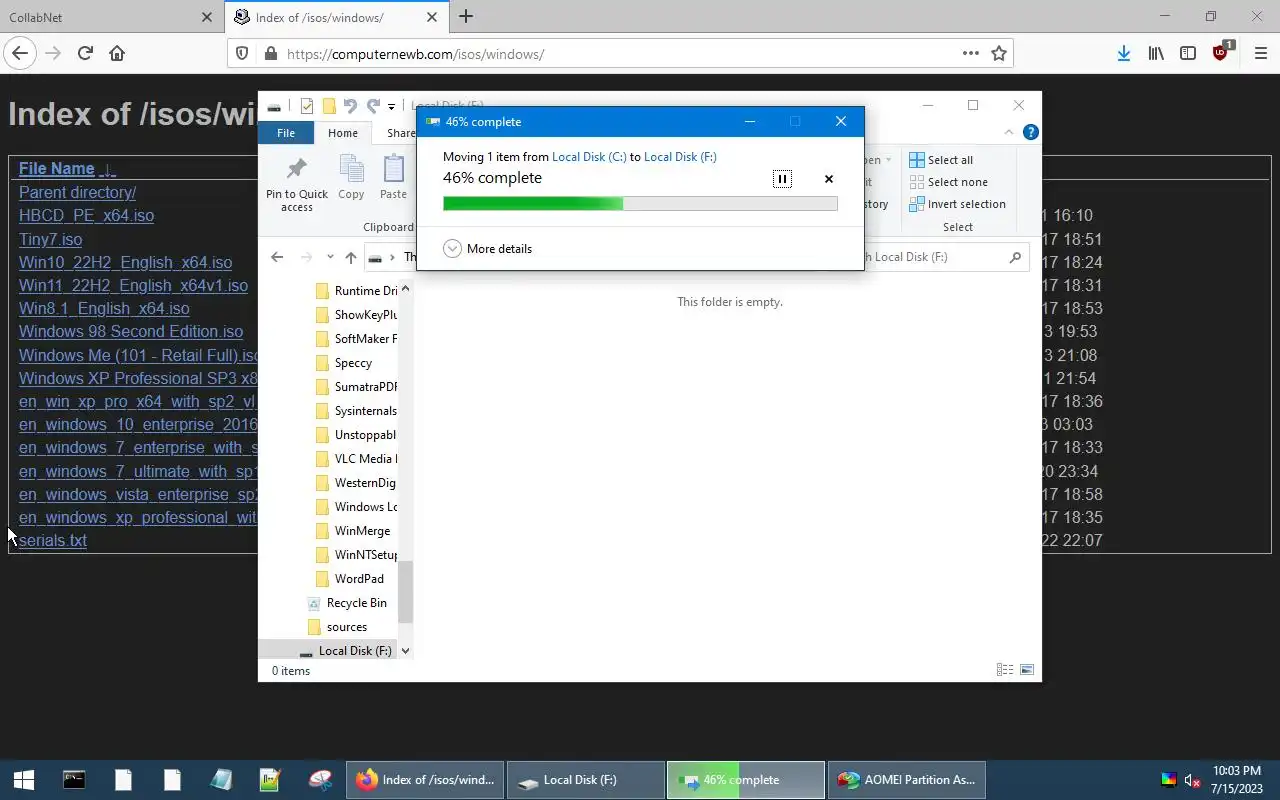Select the WinMerge folder in tree
The image size is (1280, 800).
pos(362,531)
